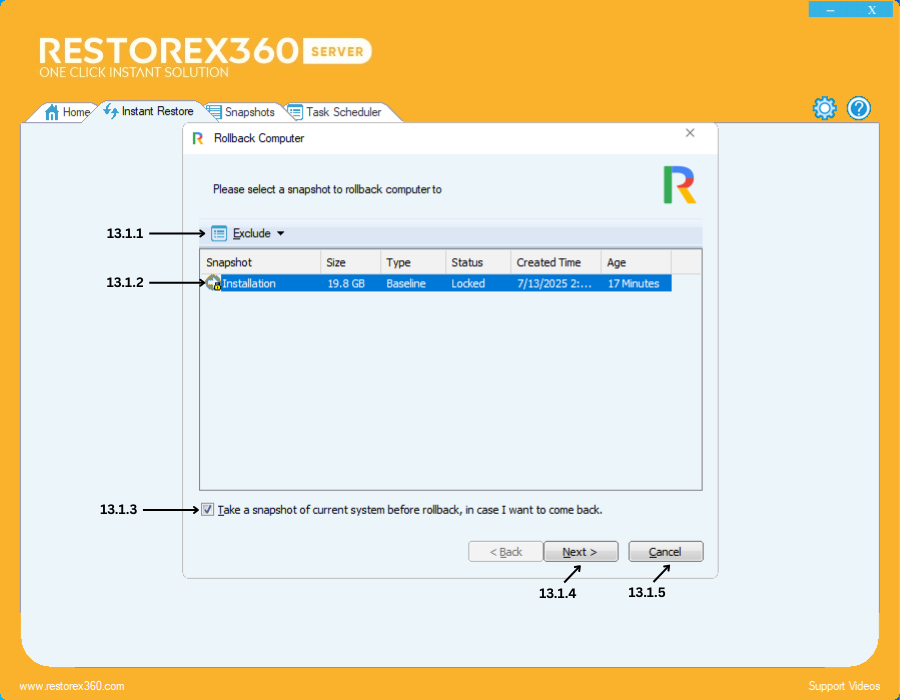This screenshot has height=700, width=900.
Task: Close the Rollback Computer dialog
Action: tap(690, 133)
